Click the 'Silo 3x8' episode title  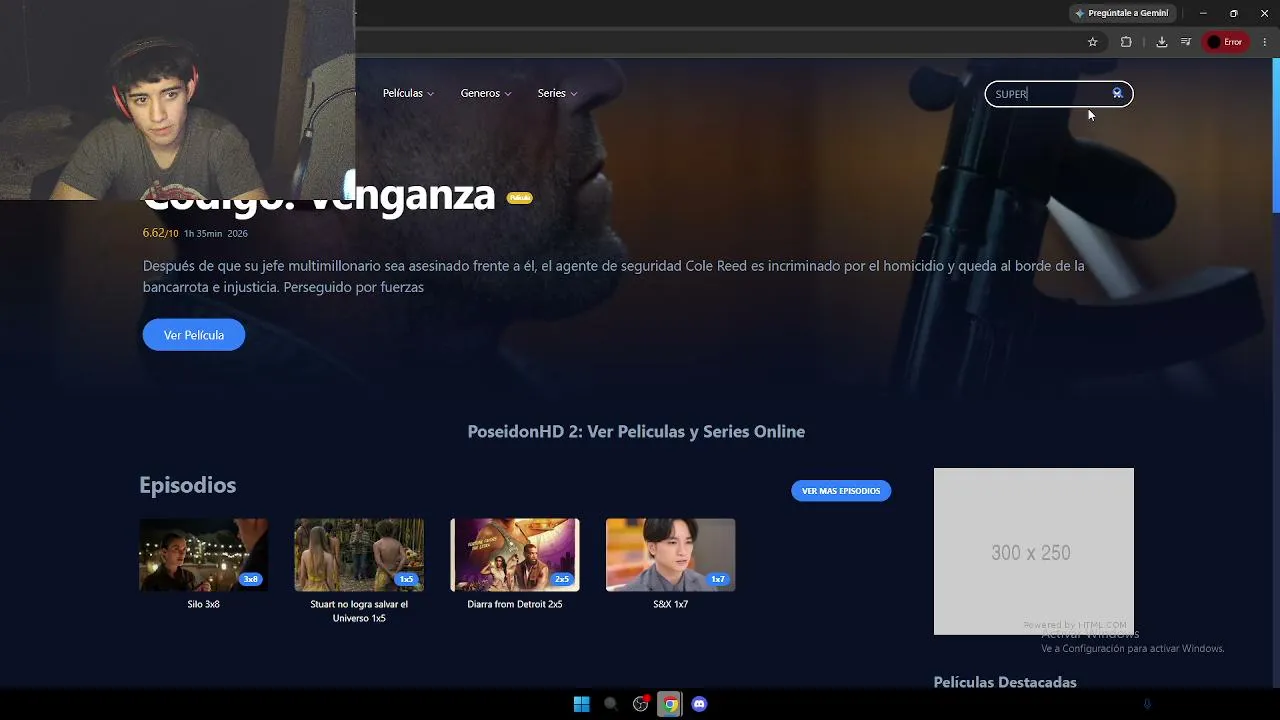click(x=203, y=604)
